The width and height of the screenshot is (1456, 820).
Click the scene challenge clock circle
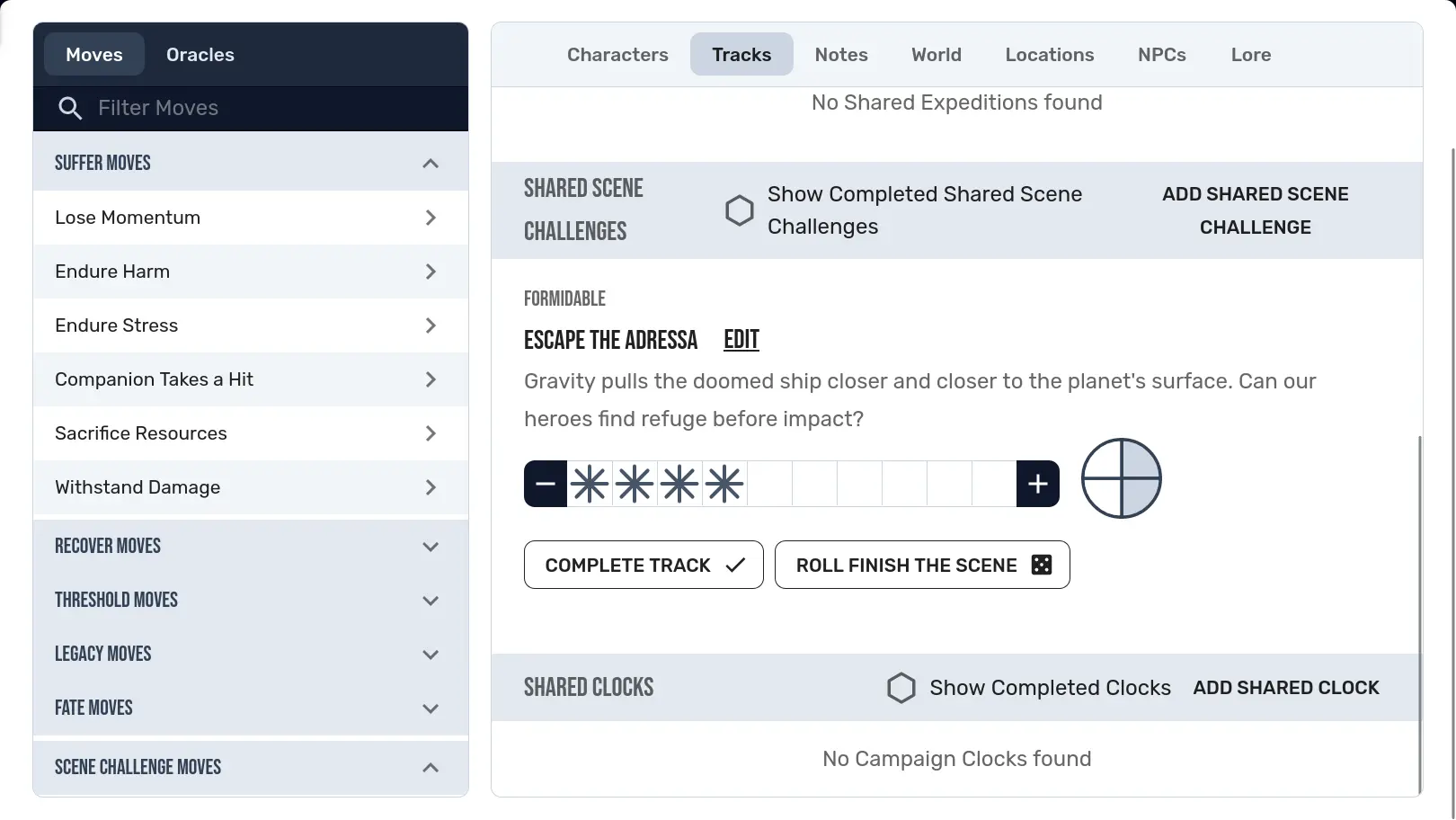pos(1121,478)
